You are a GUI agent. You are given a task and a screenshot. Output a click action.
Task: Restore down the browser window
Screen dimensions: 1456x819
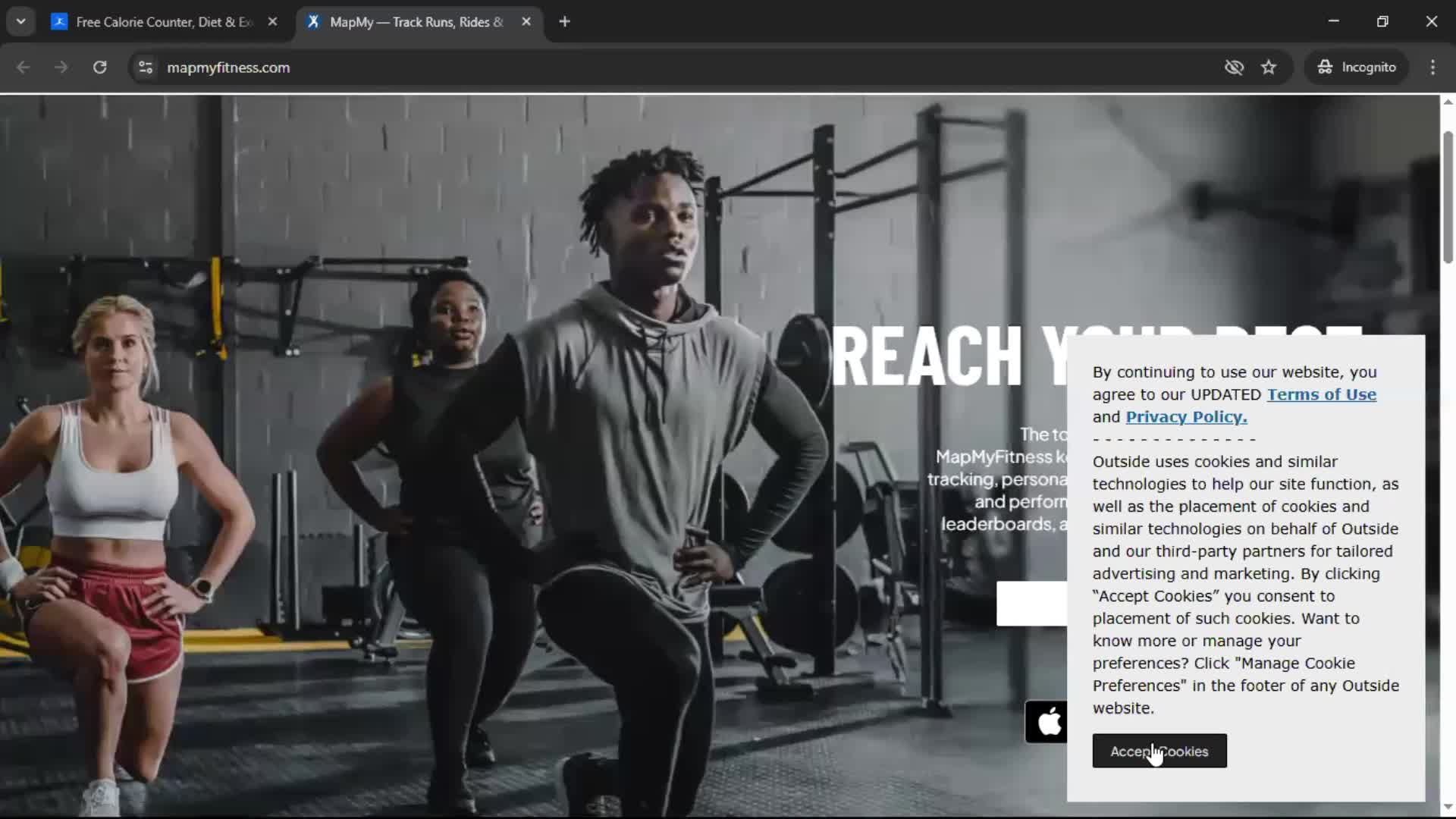point(1382,21)
